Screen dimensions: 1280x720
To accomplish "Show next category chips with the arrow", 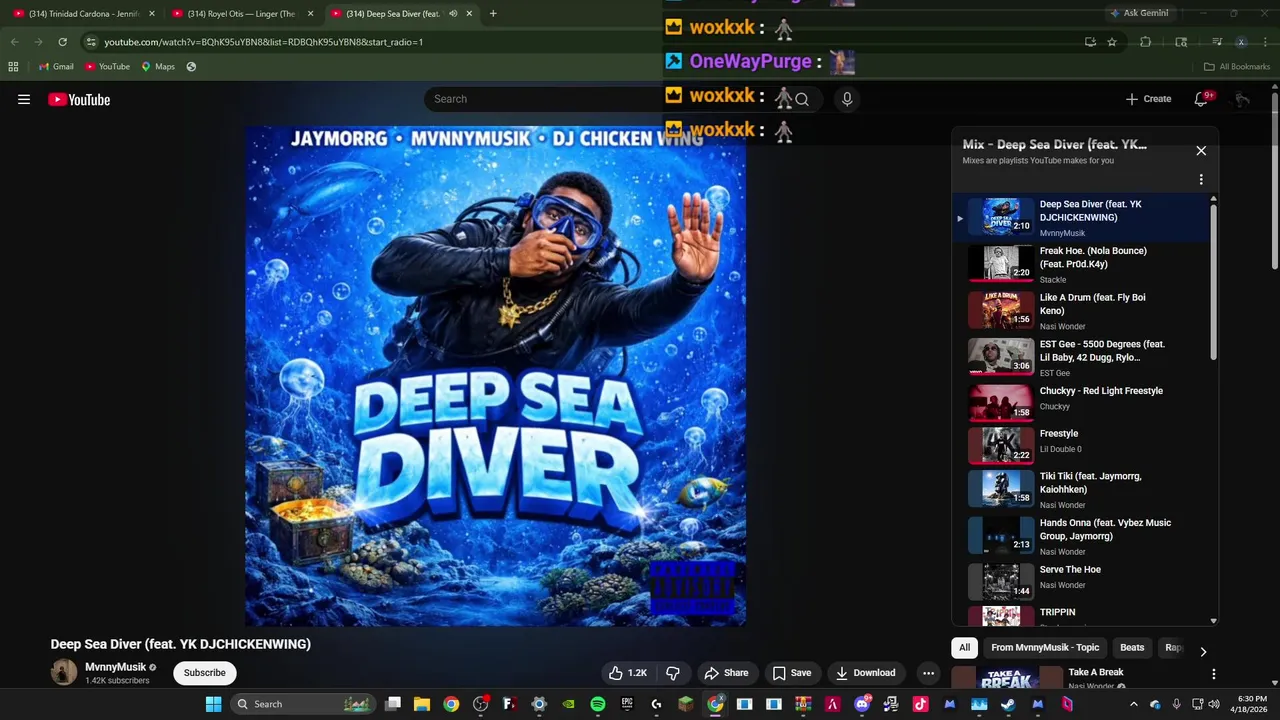I will (1203, 651).
